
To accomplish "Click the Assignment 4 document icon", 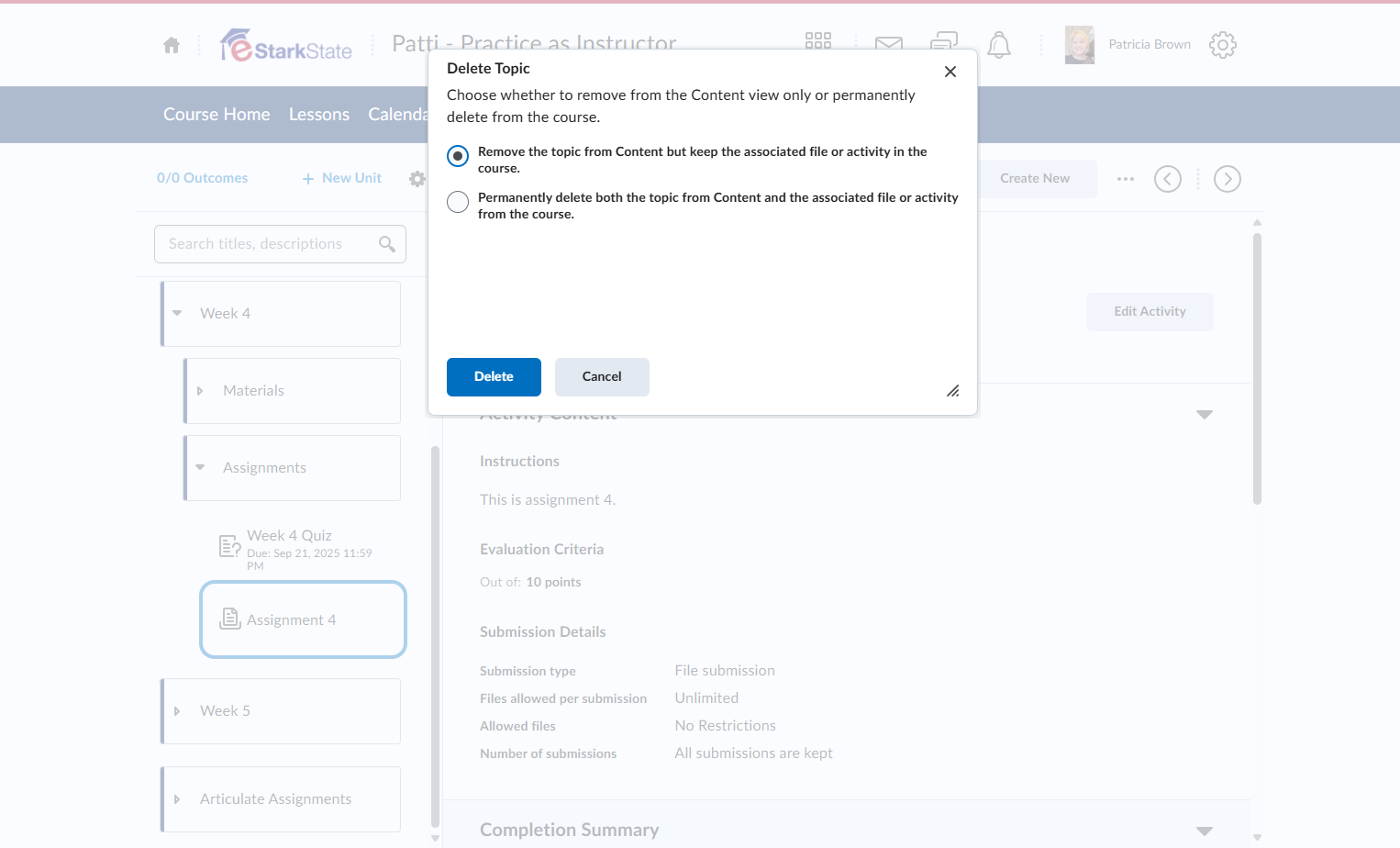I will (x=229, y=619).
